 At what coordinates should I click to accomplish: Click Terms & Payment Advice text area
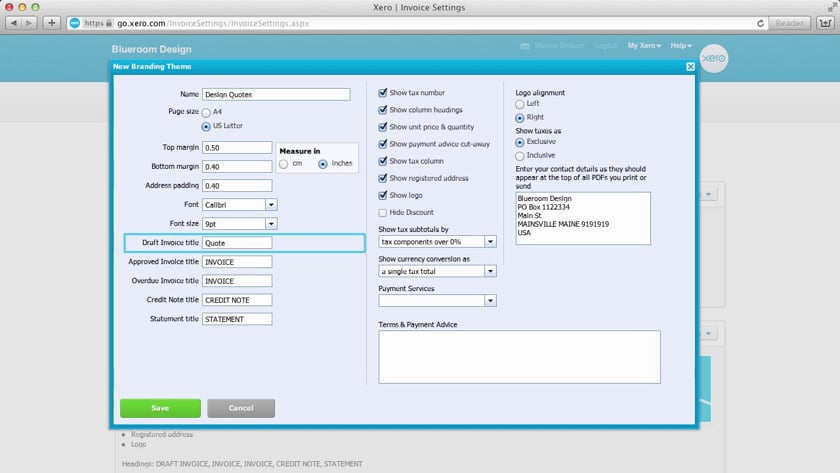[x=519, y=357]
